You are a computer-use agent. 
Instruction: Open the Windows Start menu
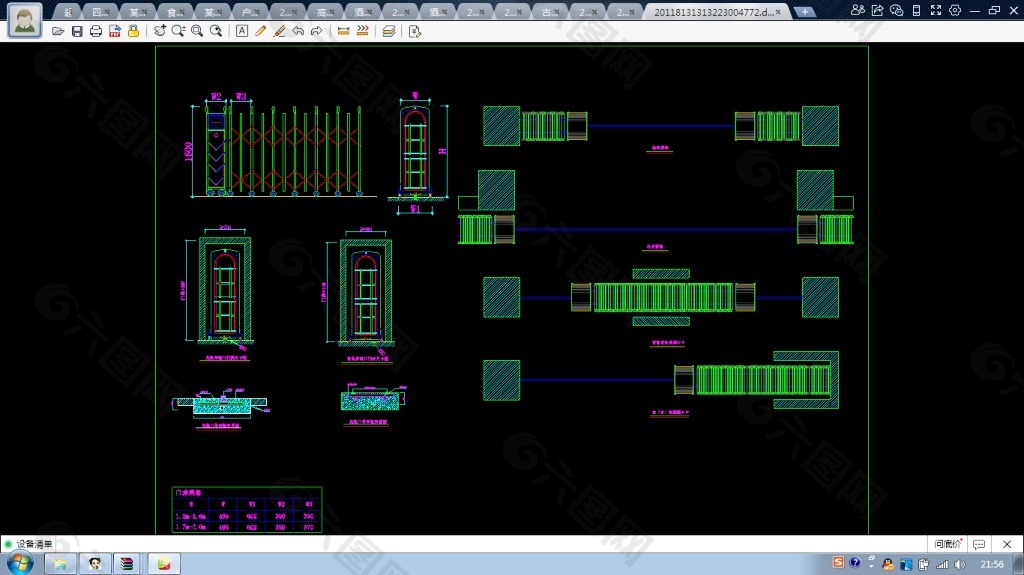[x=20, y=563]
